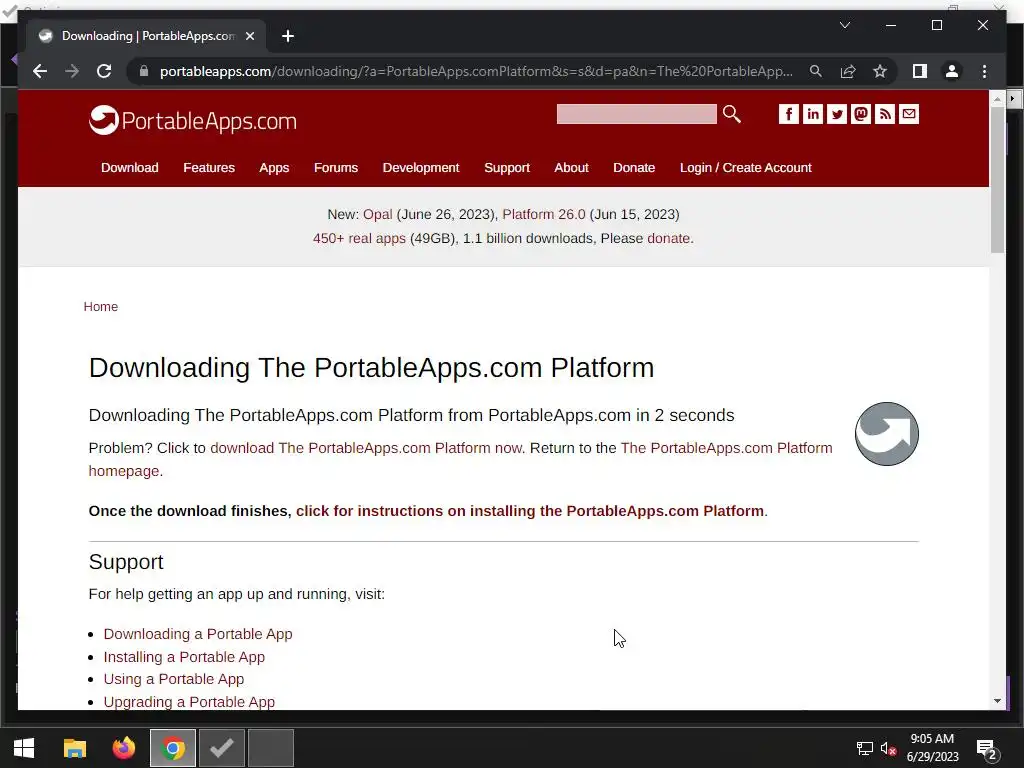Image resolution: width=1024 pixels, height=768 pixels.
Task: Open the Chrome side panel icon
Action: click(920, 71)
